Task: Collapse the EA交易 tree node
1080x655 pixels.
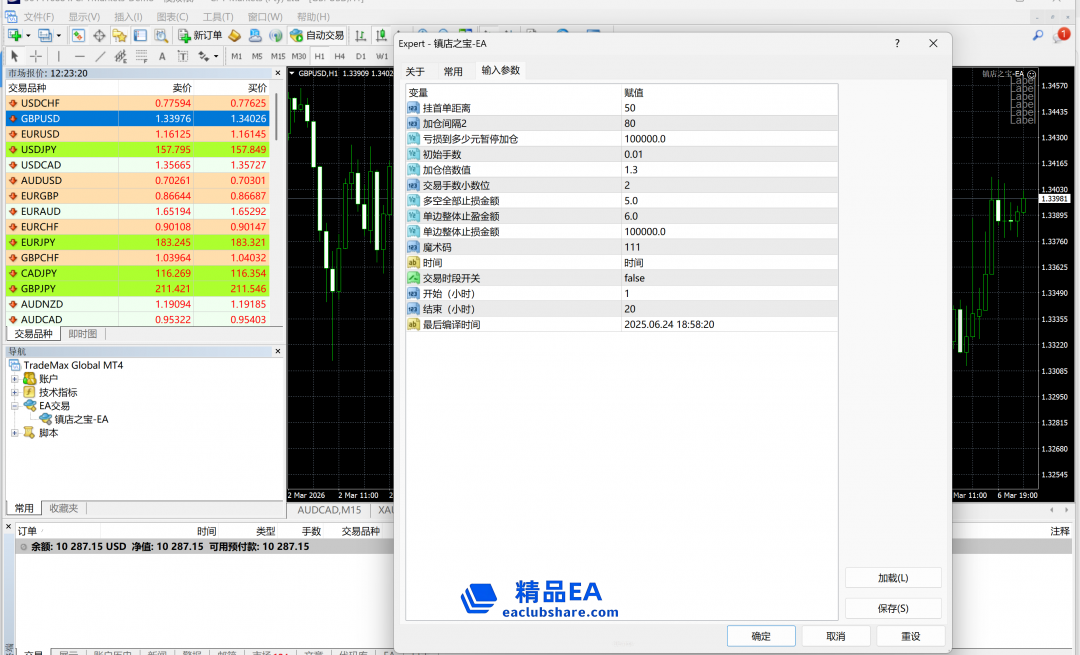Action: pyautogui.click(x=15, y=406)
